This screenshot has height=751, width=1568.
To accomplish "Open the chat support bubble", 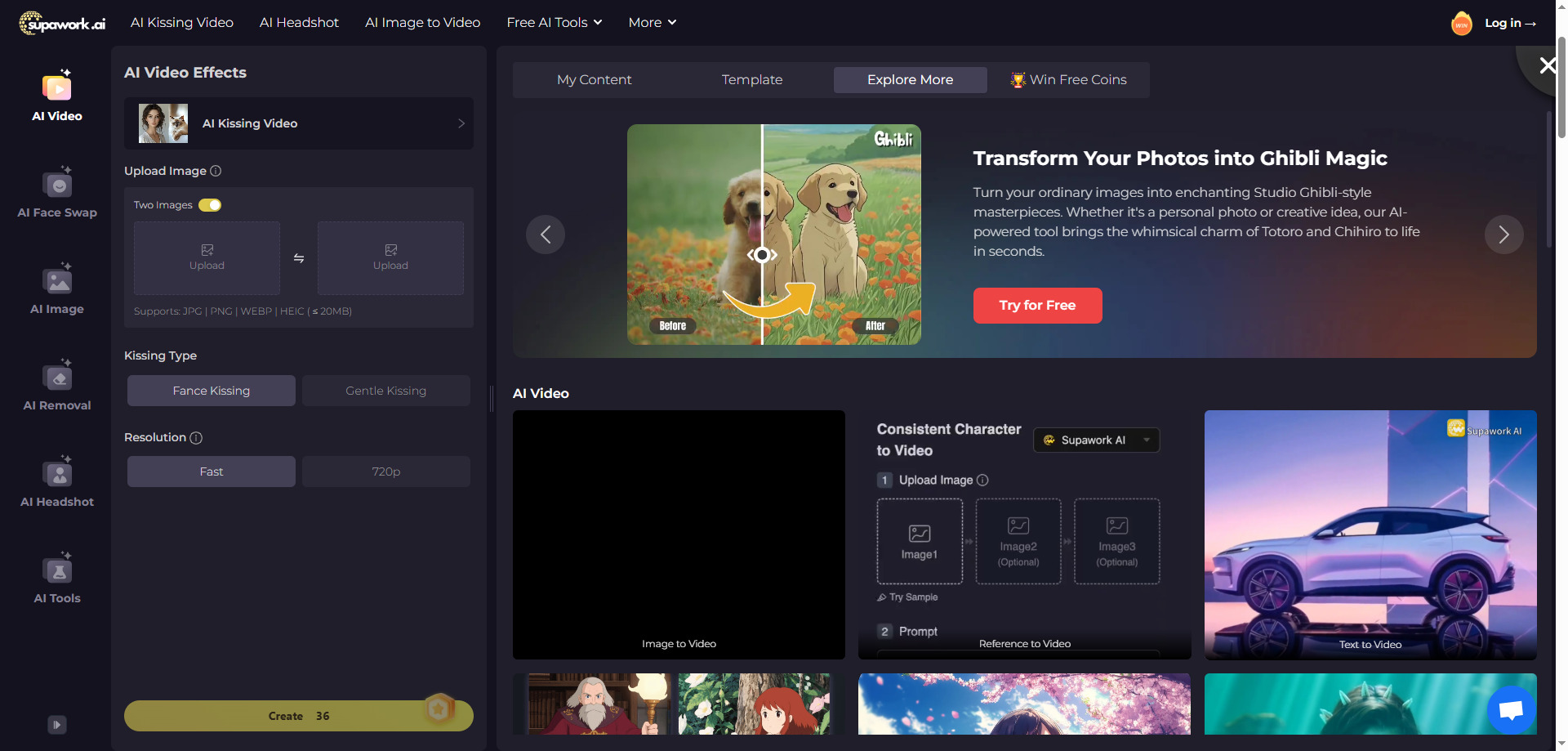I will click(1511, 709).
